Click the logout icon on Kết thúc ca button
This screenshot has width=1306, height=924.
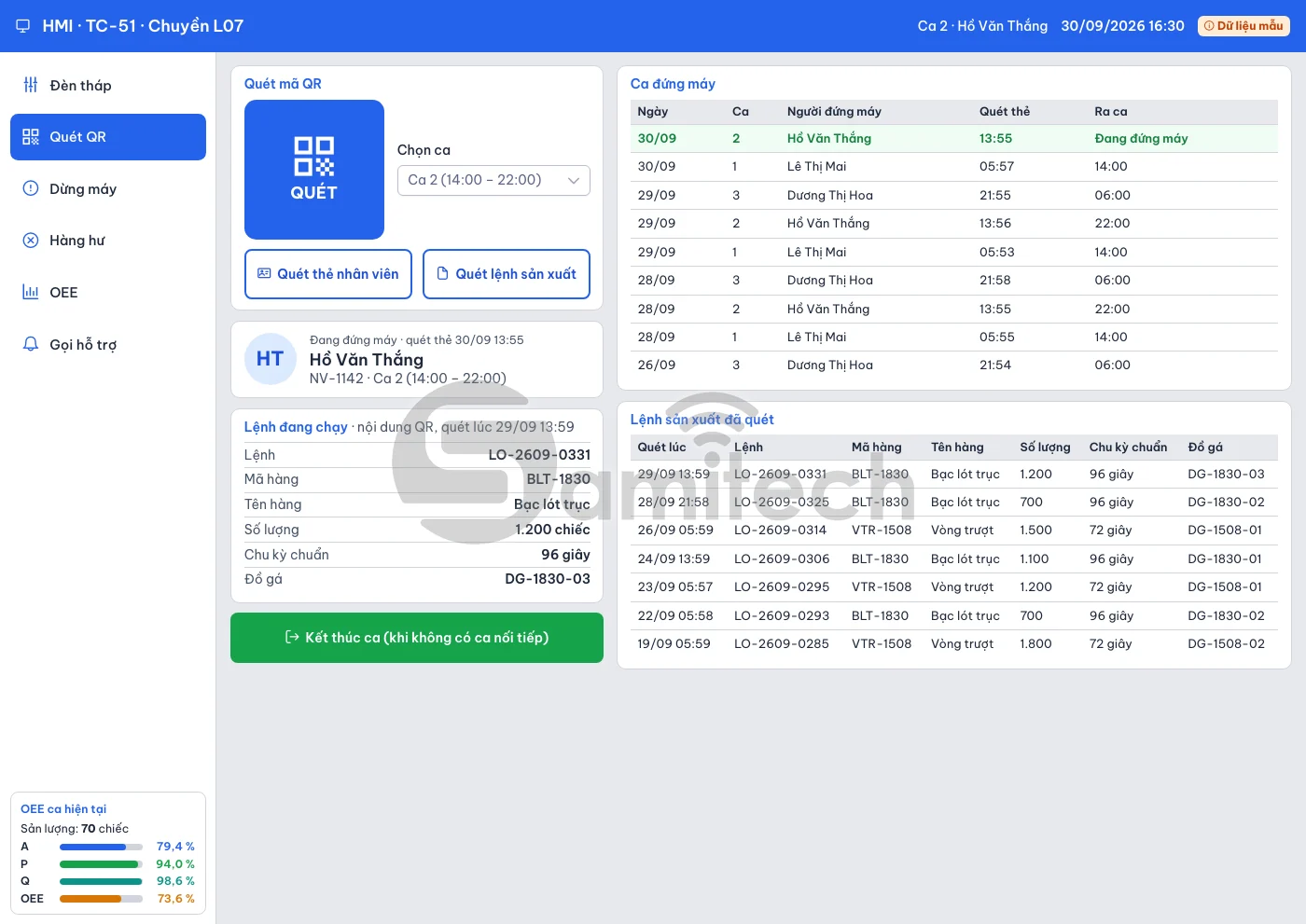(x=292, y=638)
